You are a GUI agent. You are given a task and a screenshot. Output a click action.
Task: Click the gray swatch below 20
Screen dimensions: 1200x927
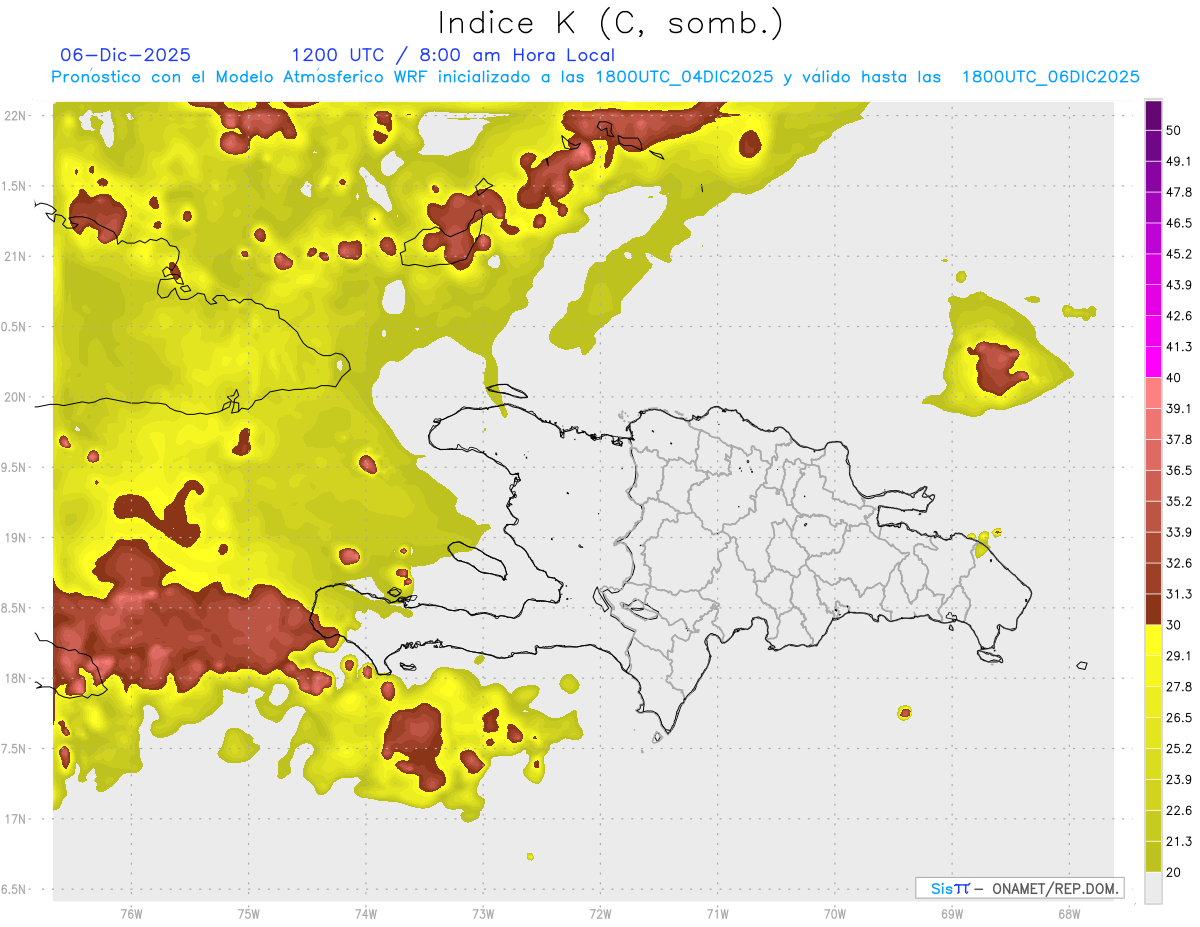pos(1154,887)
